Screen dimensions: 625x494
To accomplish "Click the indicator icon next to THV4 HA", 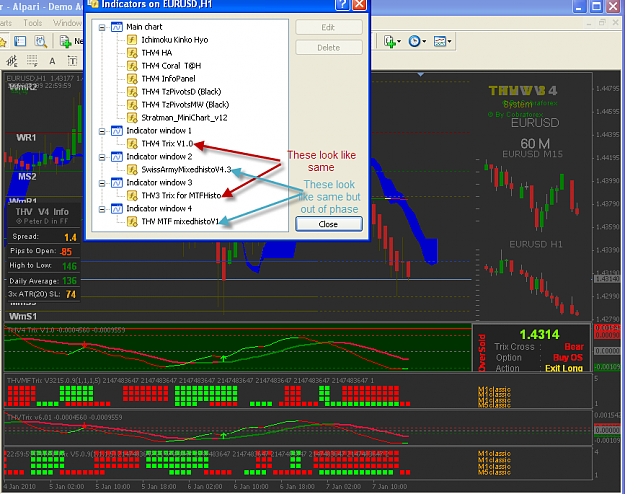I will (x=132, y=53).
